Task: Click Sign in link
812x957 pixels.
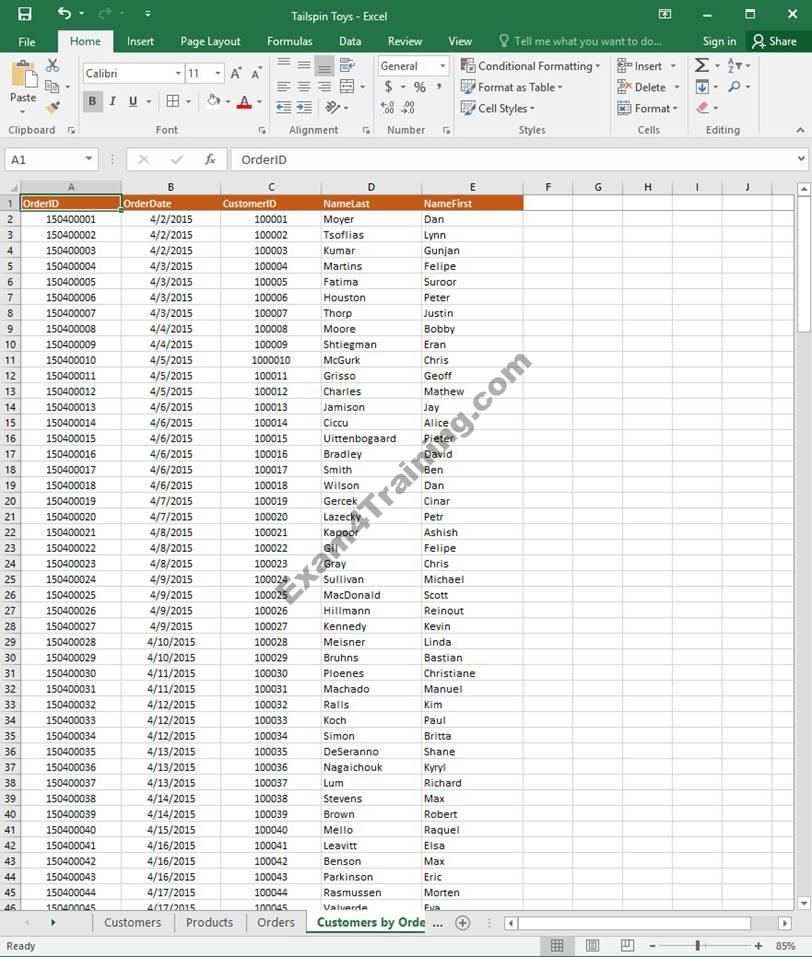Action: coord(719,41)
